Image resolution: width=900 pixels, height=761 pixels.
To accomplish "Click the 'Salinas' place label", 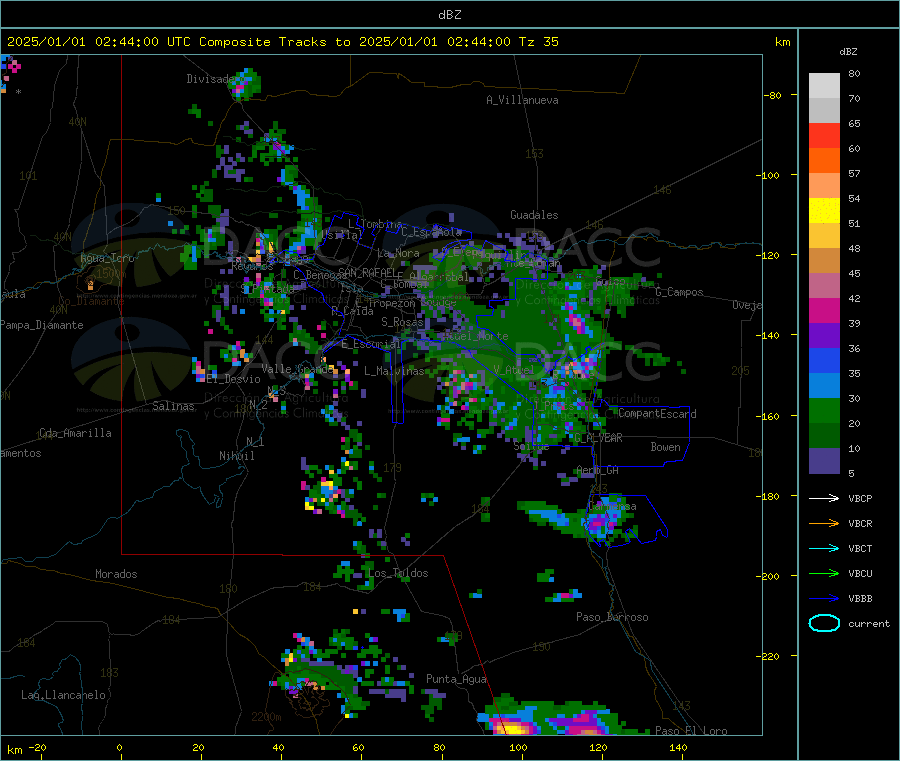I will click(x=173, y=406).
